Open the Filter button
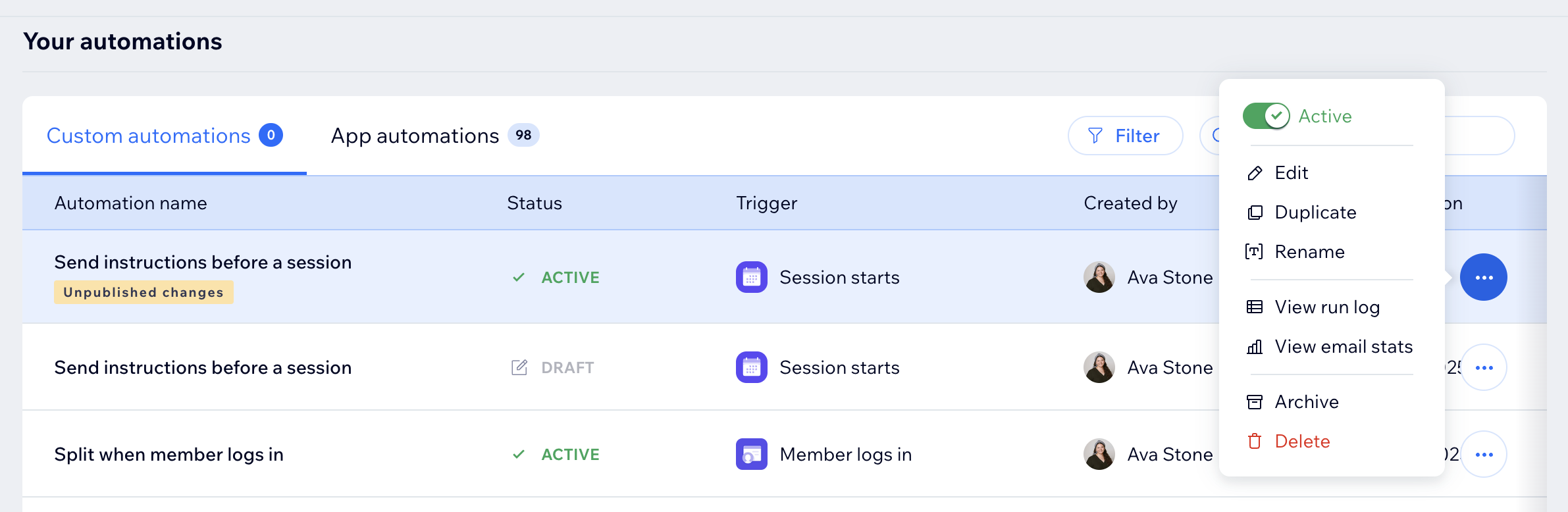This screenshot has height=512, width=1568. coord(1125,136)
